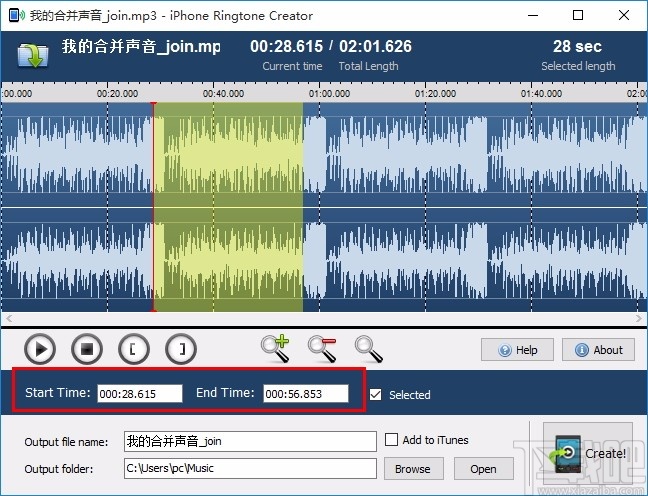
Task: Click the End Time field
Action: coord(306,393)
